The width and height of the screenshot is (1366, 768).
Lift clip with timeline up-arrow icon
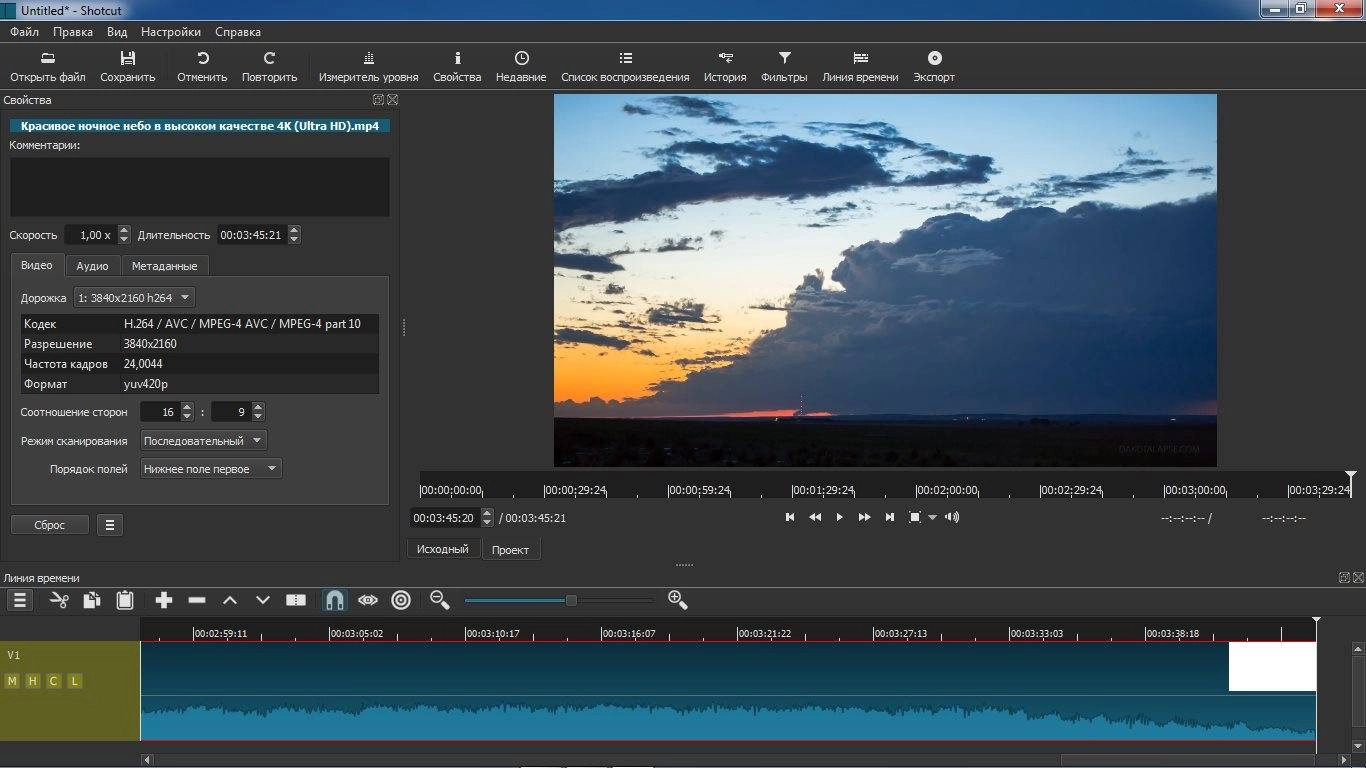pyautogui.click(x=230, y=600)
